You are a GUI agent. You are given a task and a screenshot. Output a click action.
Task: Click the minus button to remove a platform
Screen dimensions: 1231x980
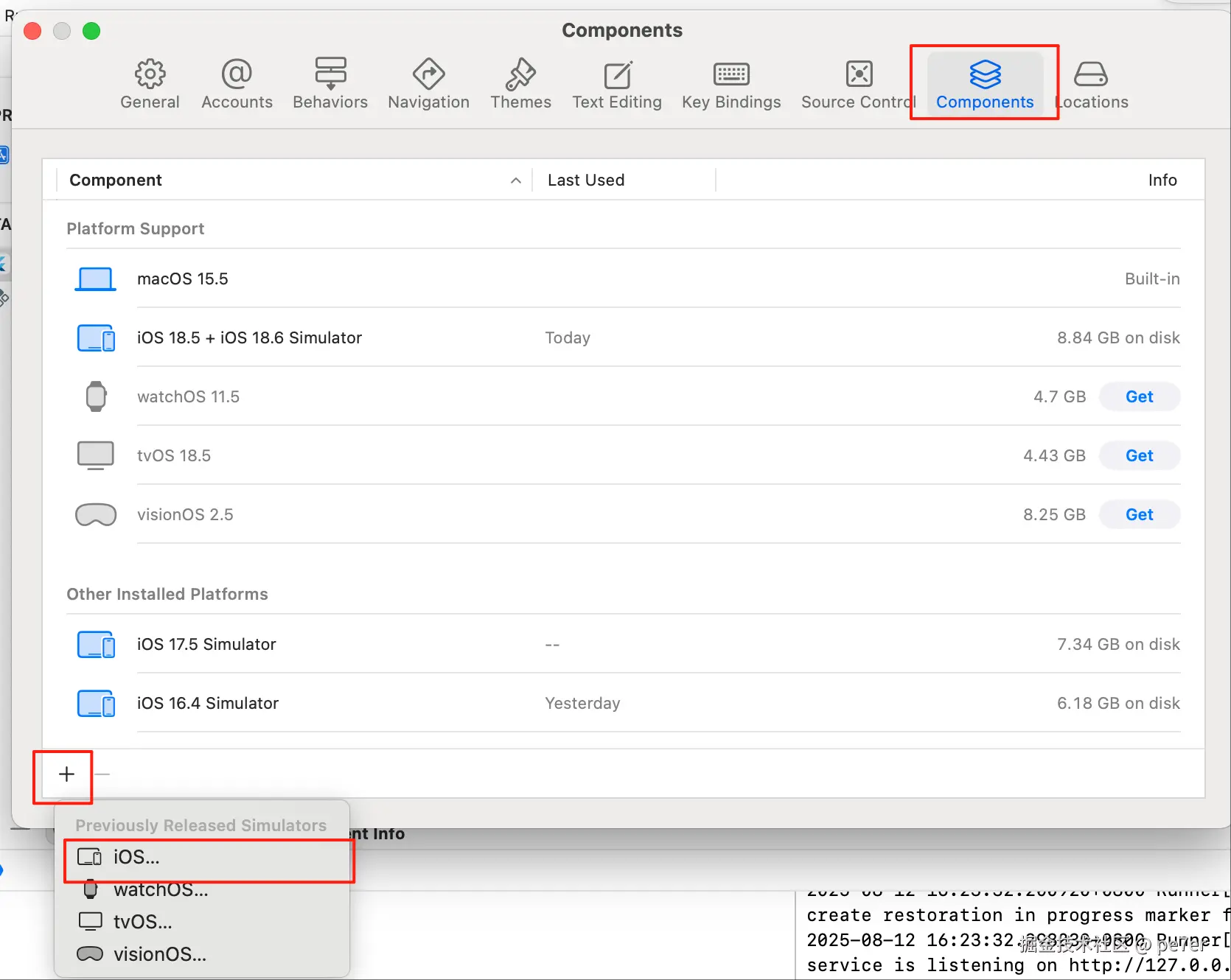click(102, 774)
